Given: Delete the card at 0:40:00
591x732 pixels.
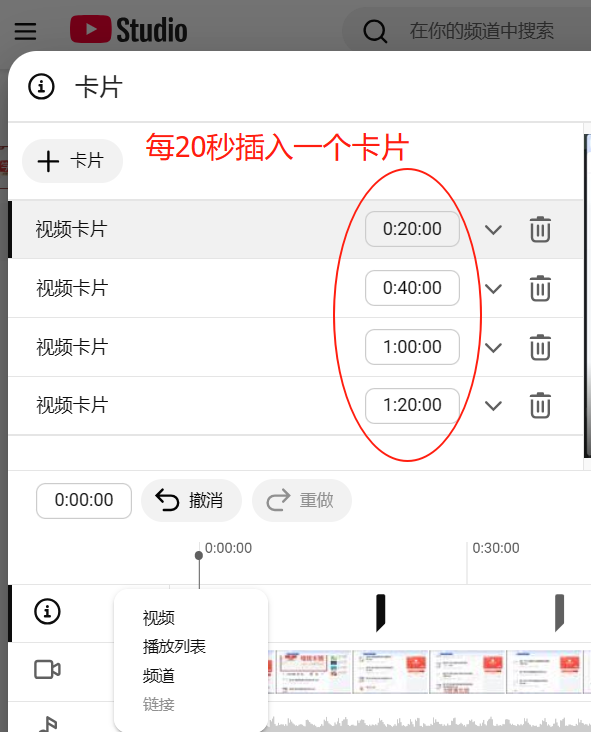Looking at the screenshot, I should 540,288.
